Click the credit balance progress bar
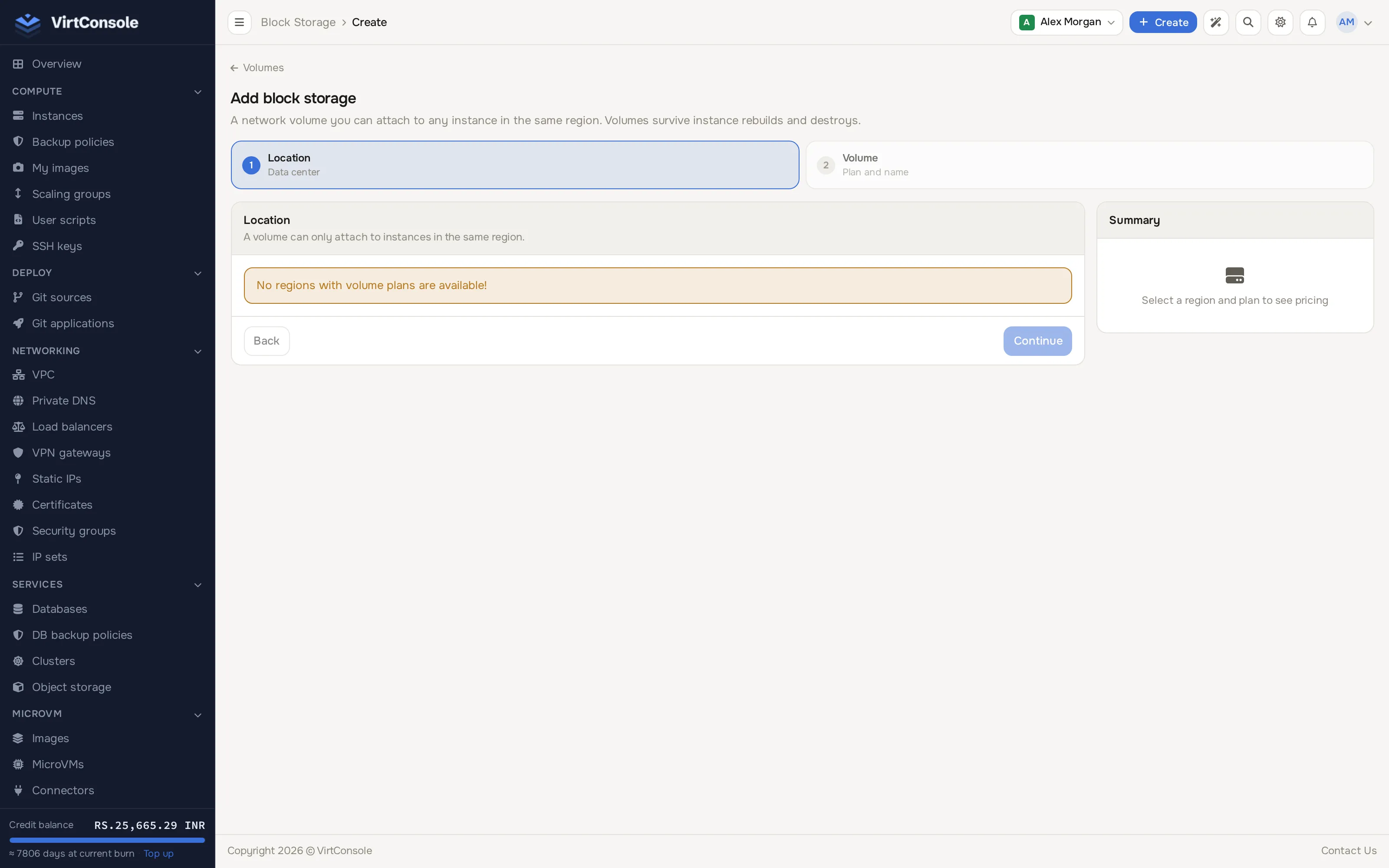The height and width of the screenshot is (868, 1389). (107, 840)
